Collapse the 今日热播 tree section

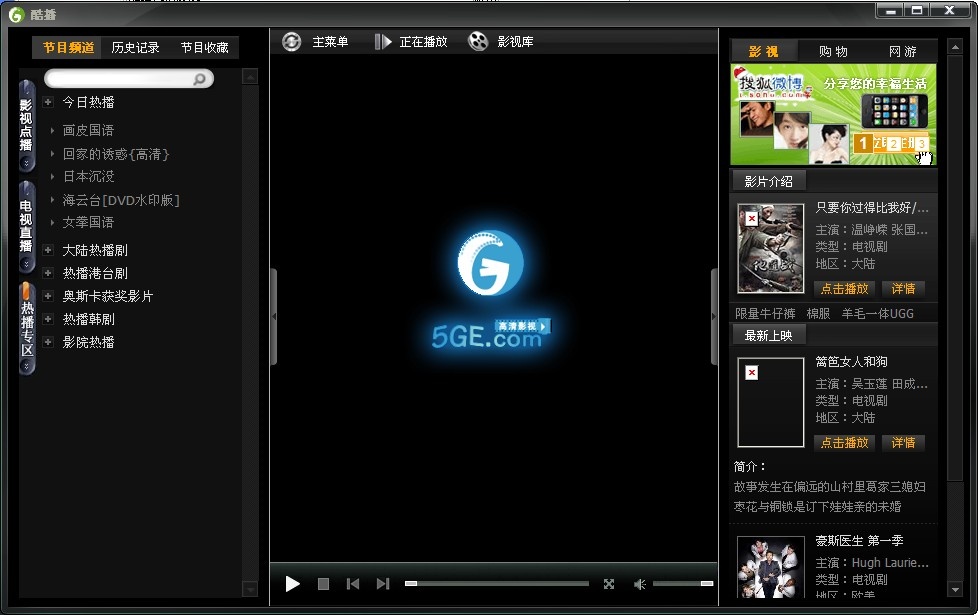(48, 102)
